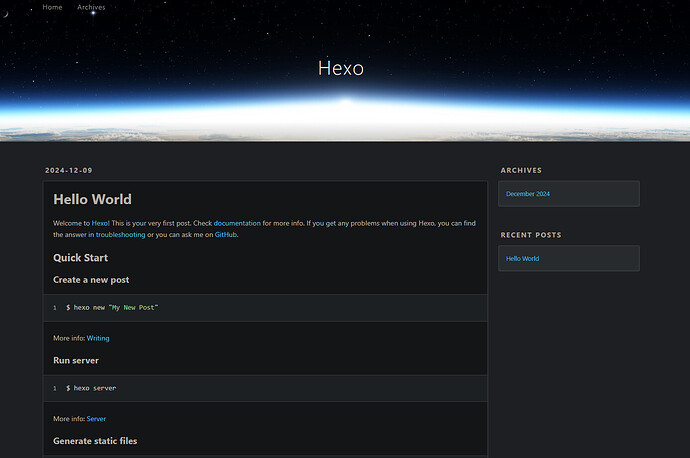Screen dimensions: 690x458
Task: Open Hello World under Recent Posts
Action: (522, 258)
